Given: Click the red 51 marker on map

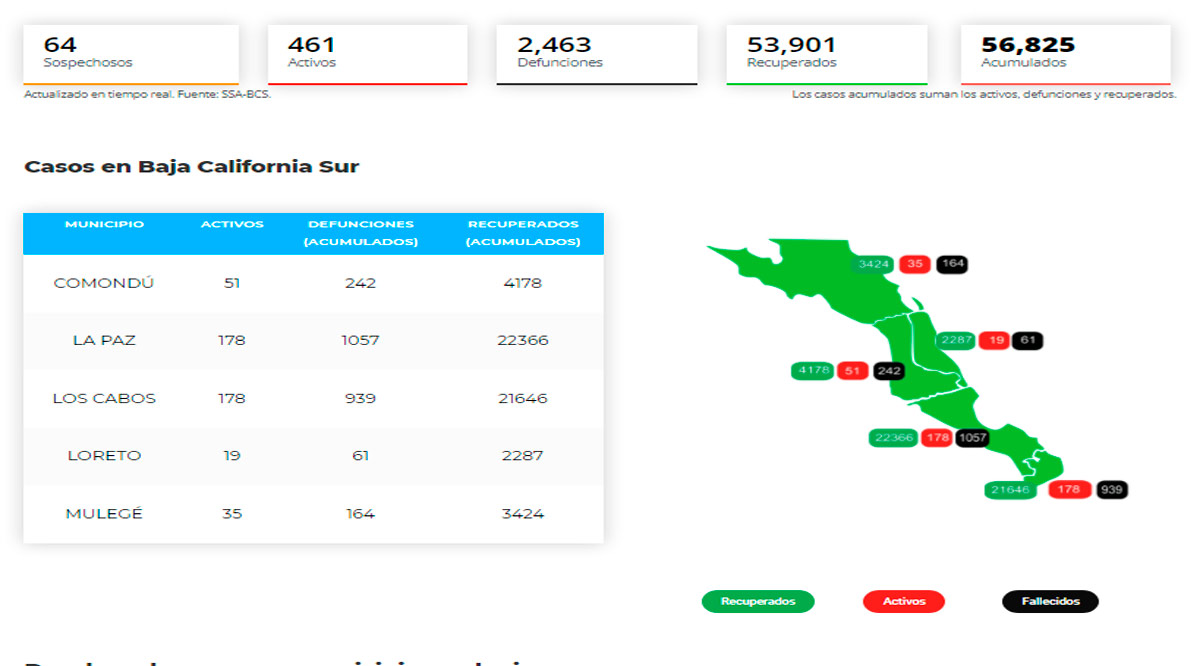Looking at the screenshot, I should 852,371.
